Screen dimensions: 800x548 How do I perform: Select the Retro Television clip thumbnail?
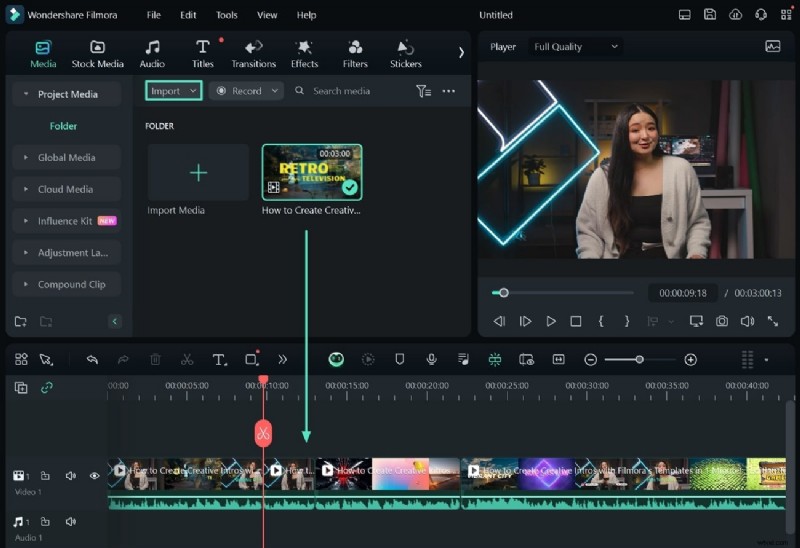click(312, 172)
